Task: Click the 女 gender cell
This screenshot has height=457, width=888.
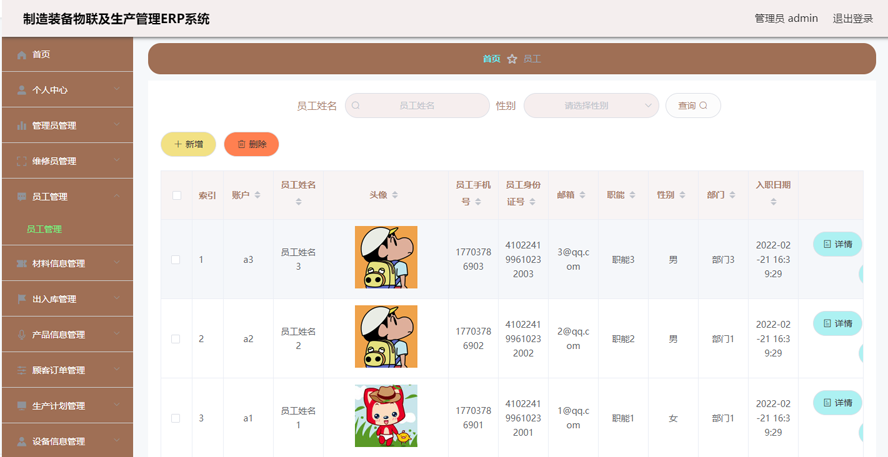Action: 673,418
